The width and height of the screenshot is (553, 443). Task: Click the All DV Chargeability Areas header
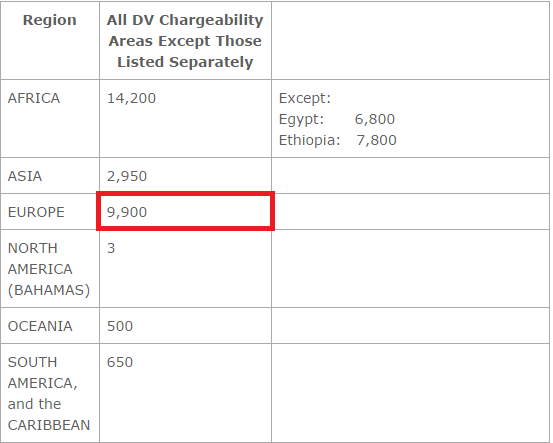(185, 41)
